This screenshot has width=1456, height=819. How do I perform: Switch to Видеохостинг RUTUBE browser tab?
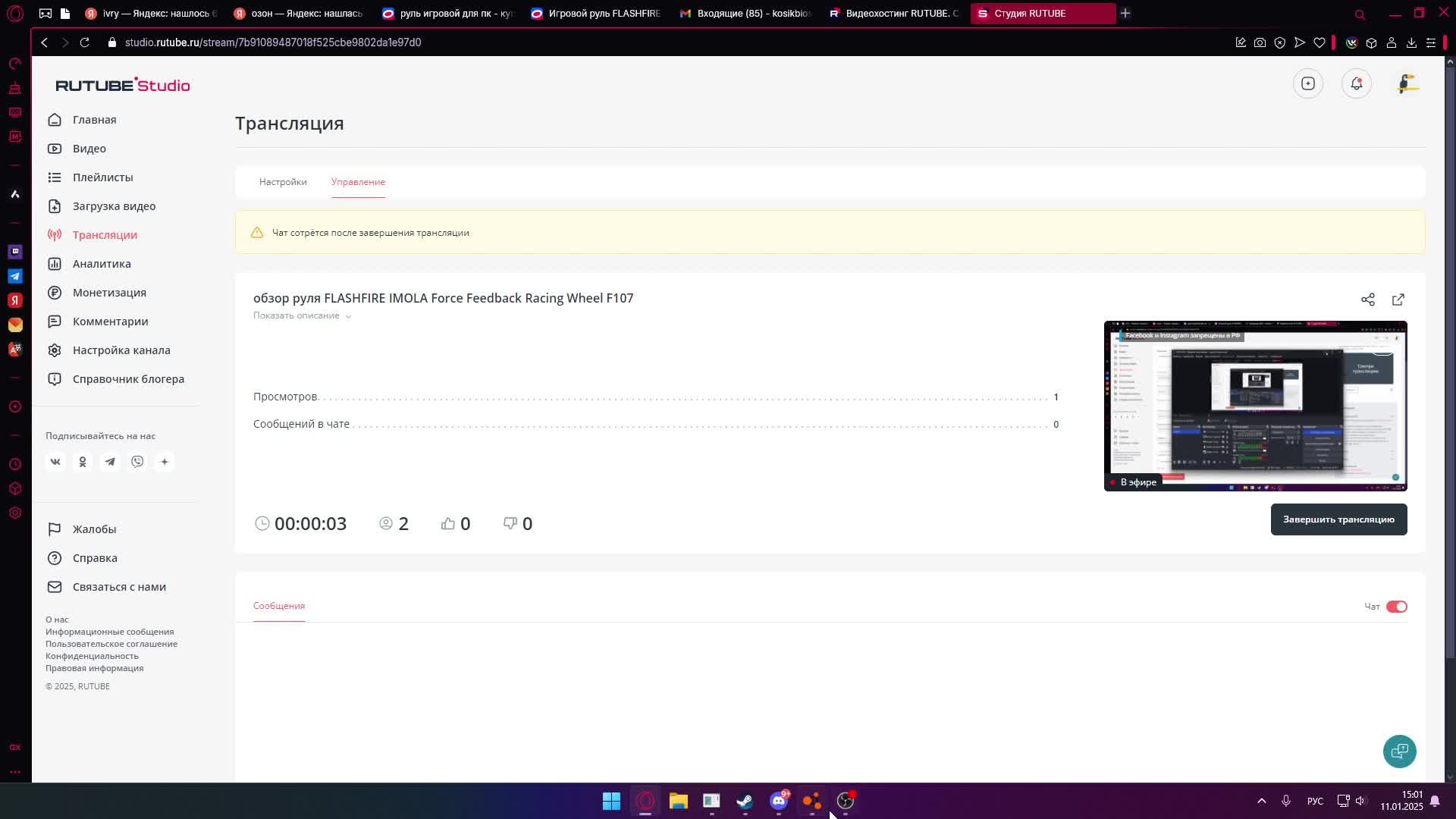[895, 13]
